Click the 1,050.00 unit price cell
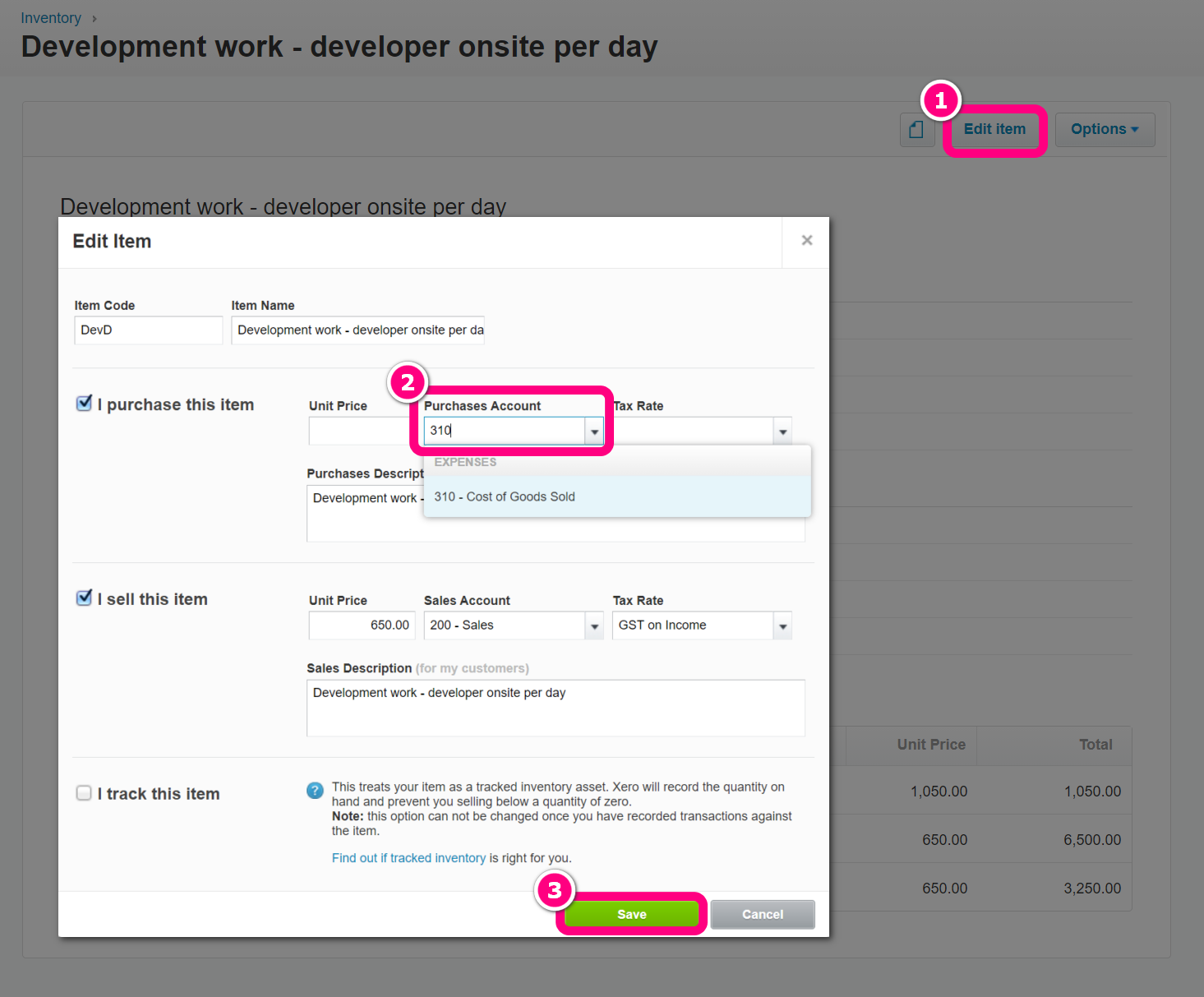The height and width of the screenshot is (997, 1204). [939, 792]
